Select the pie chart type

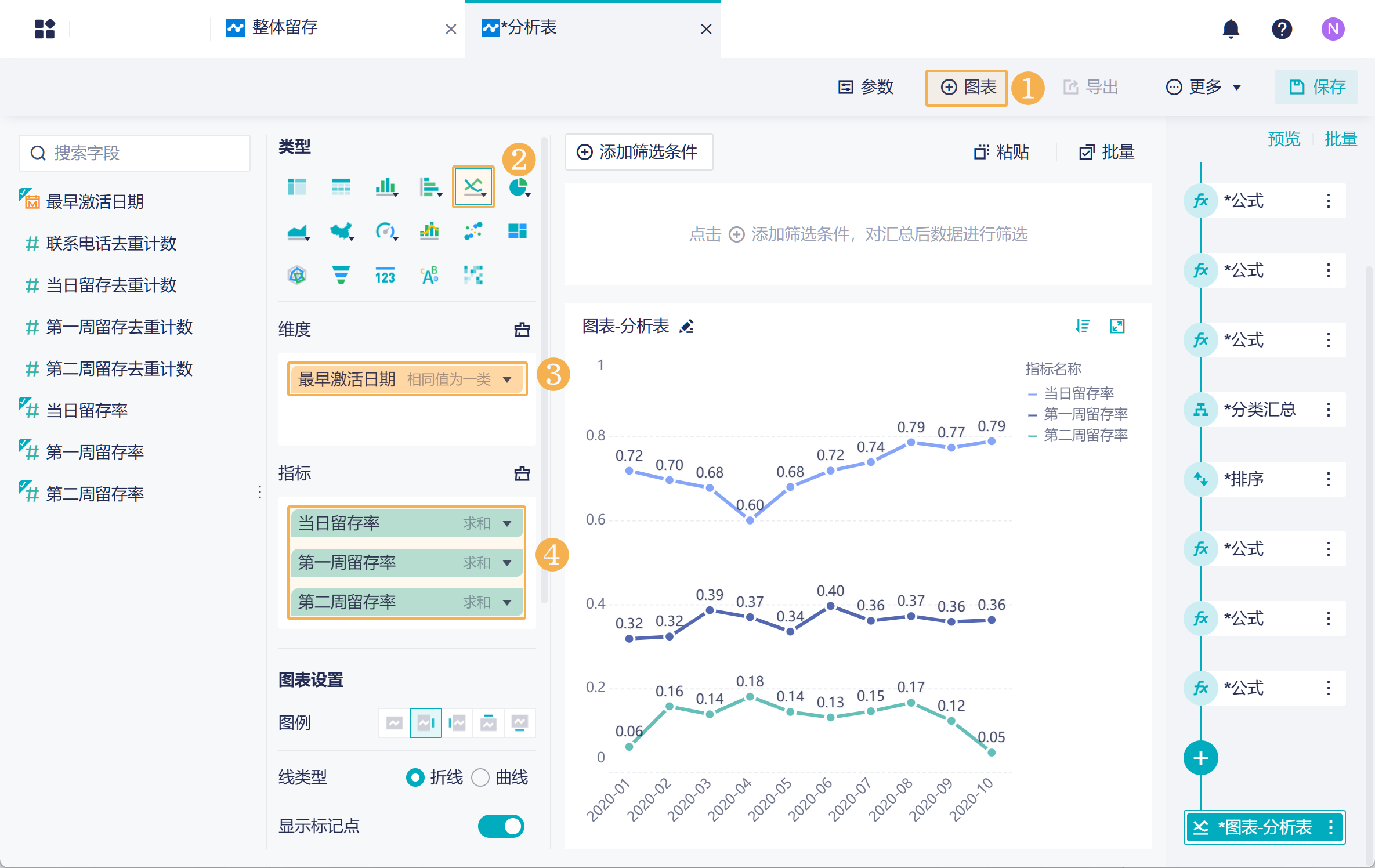[519, 187]
